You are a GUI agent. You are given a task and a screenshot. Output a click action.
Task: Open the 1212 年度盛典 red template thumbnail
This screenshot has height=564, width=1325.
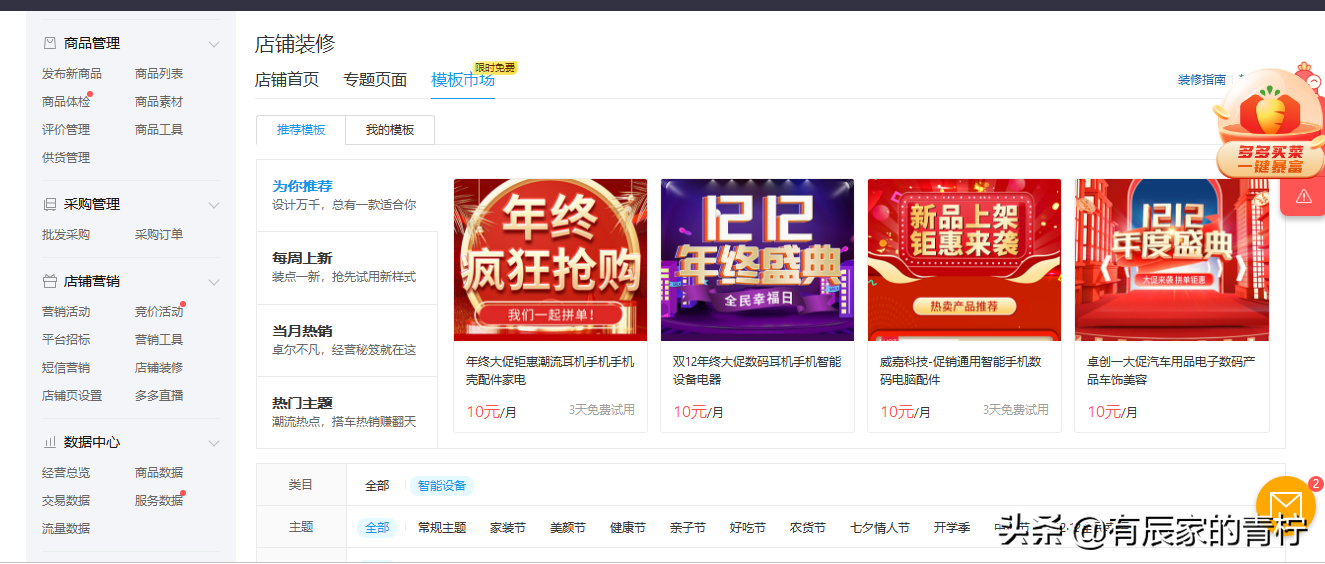click(1172, 260)
